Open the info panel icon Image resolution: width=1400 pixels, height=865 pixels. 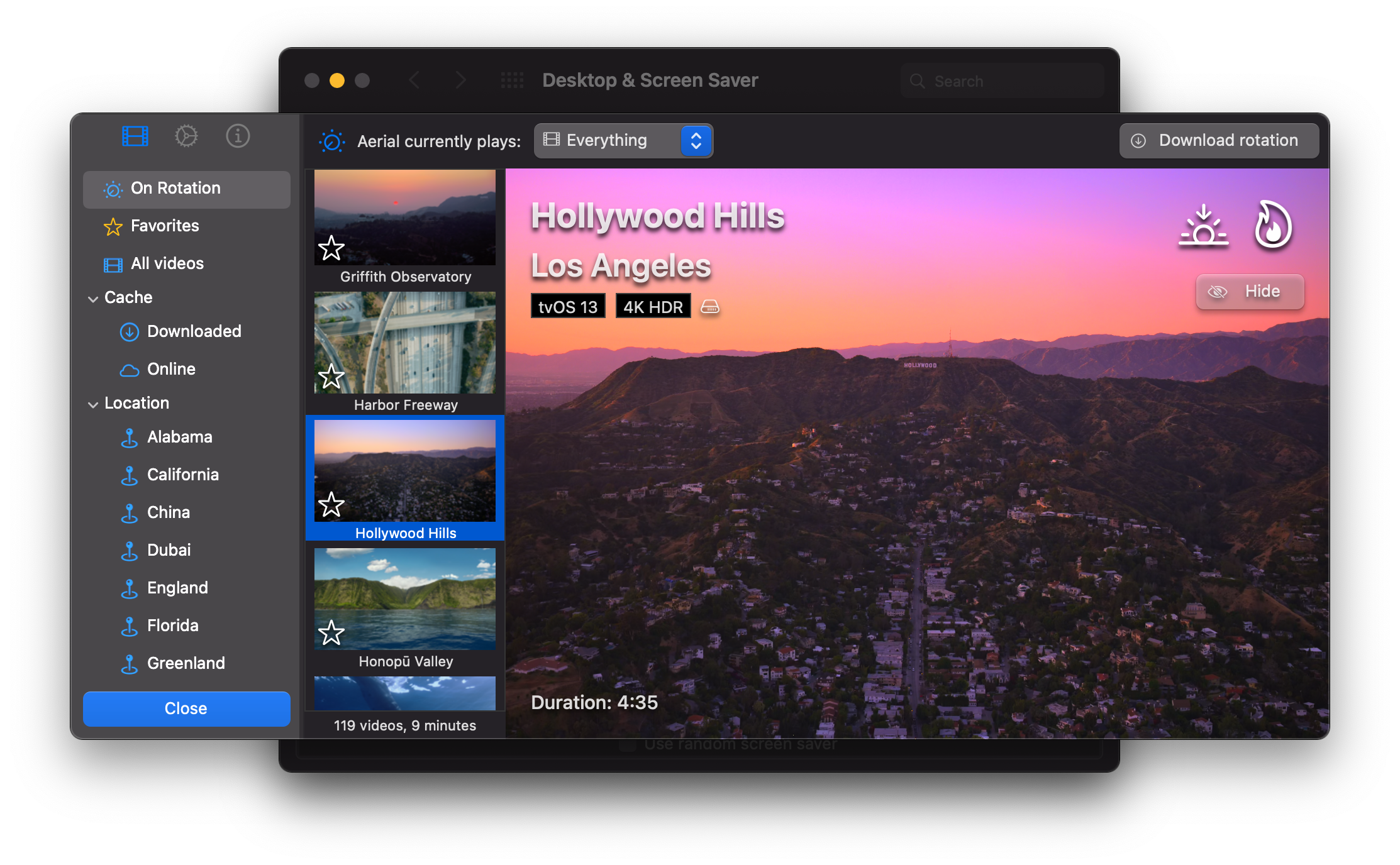click(x=238, y=135)
